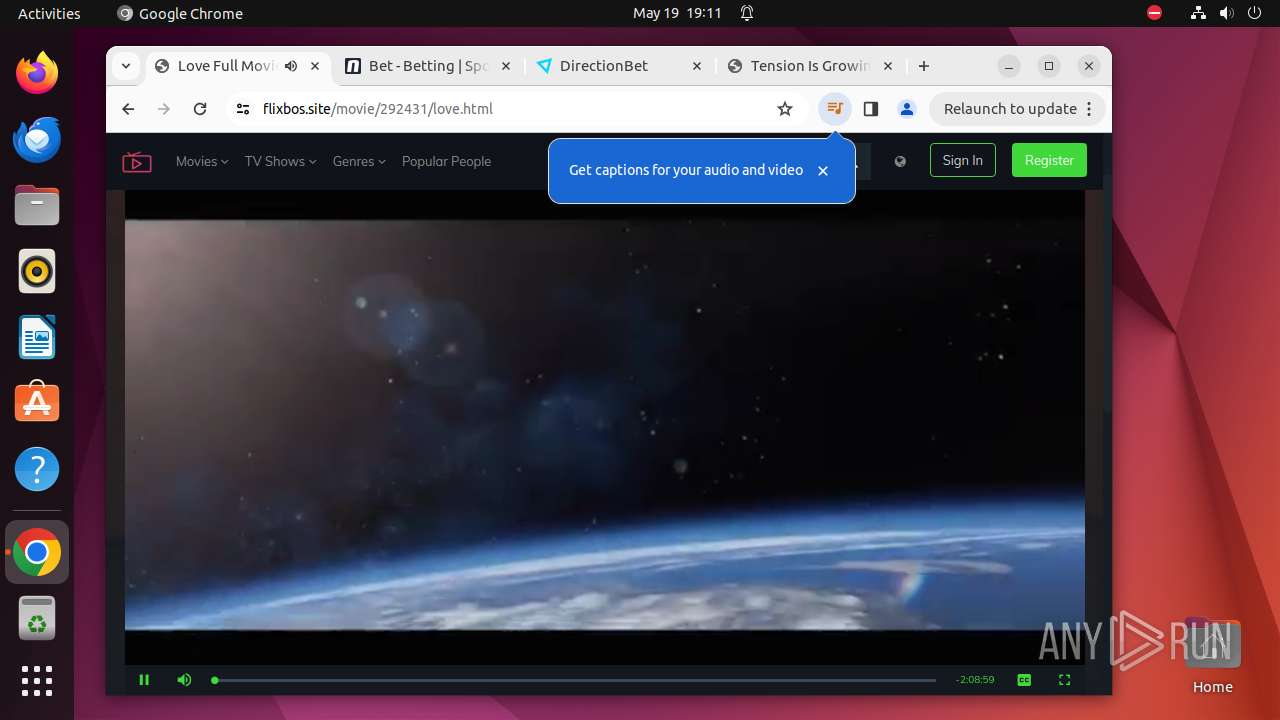Reload the current page
The width and height of the screenshot is (1280, 720).
[x=200, y=109]
